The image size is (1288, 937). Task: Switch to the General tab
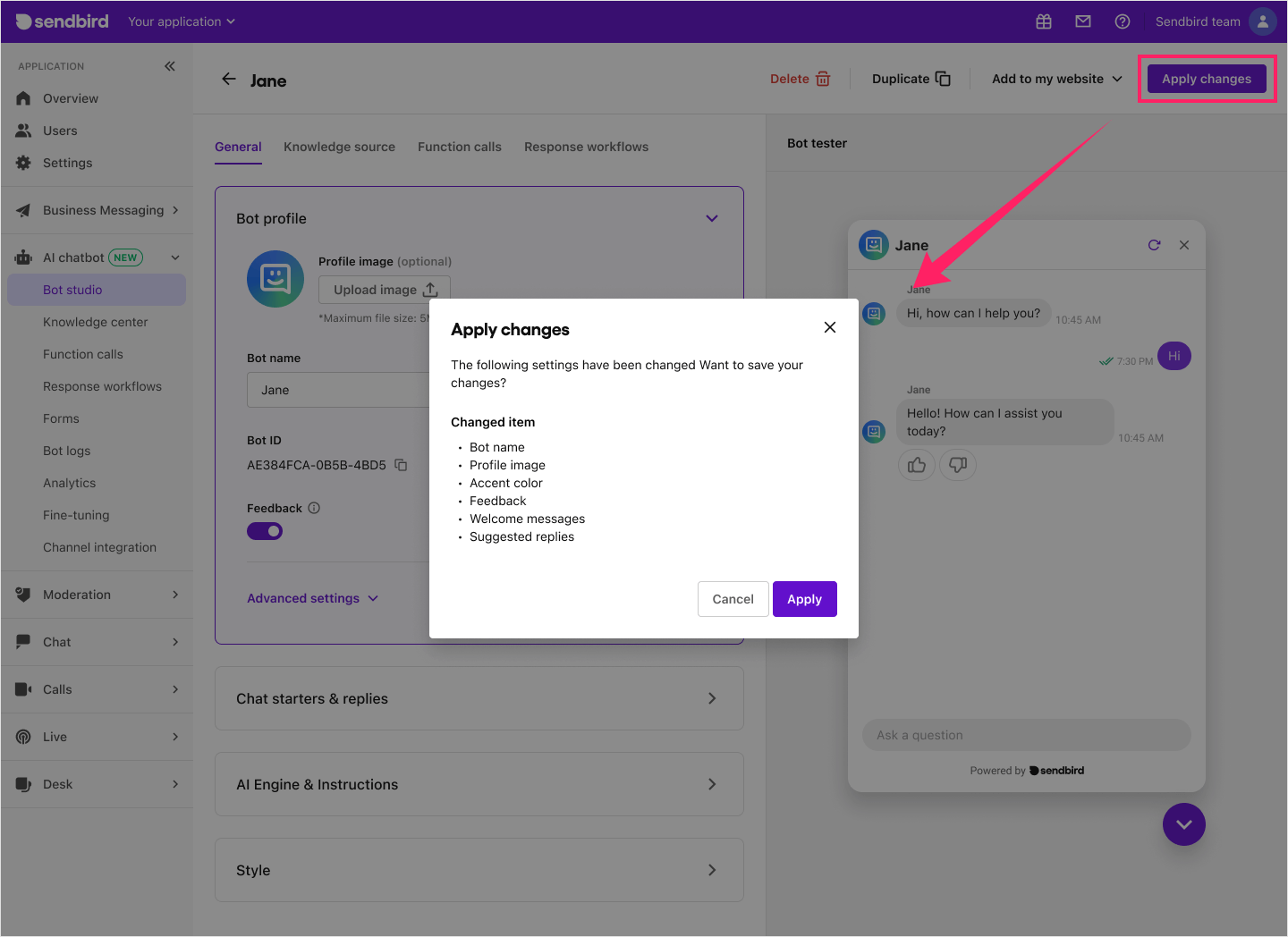(238, 147)
